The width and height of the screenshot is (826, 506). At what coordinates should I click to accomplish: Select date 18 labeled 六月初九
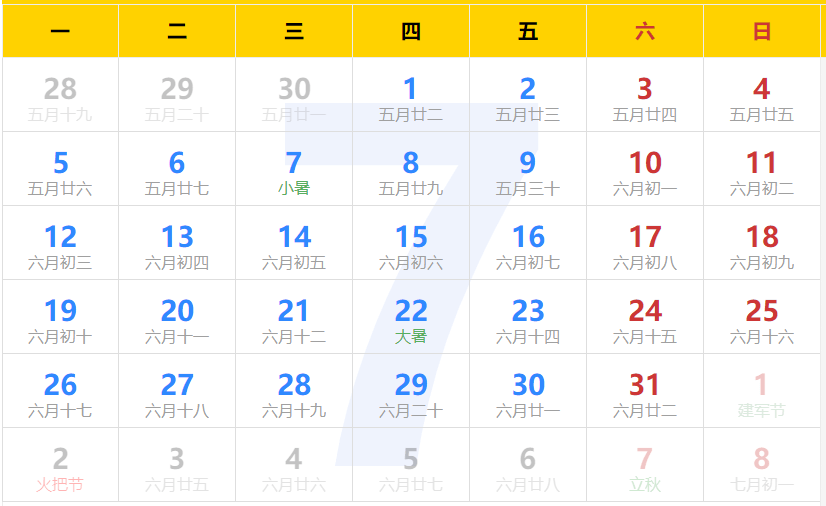(762, 243)
